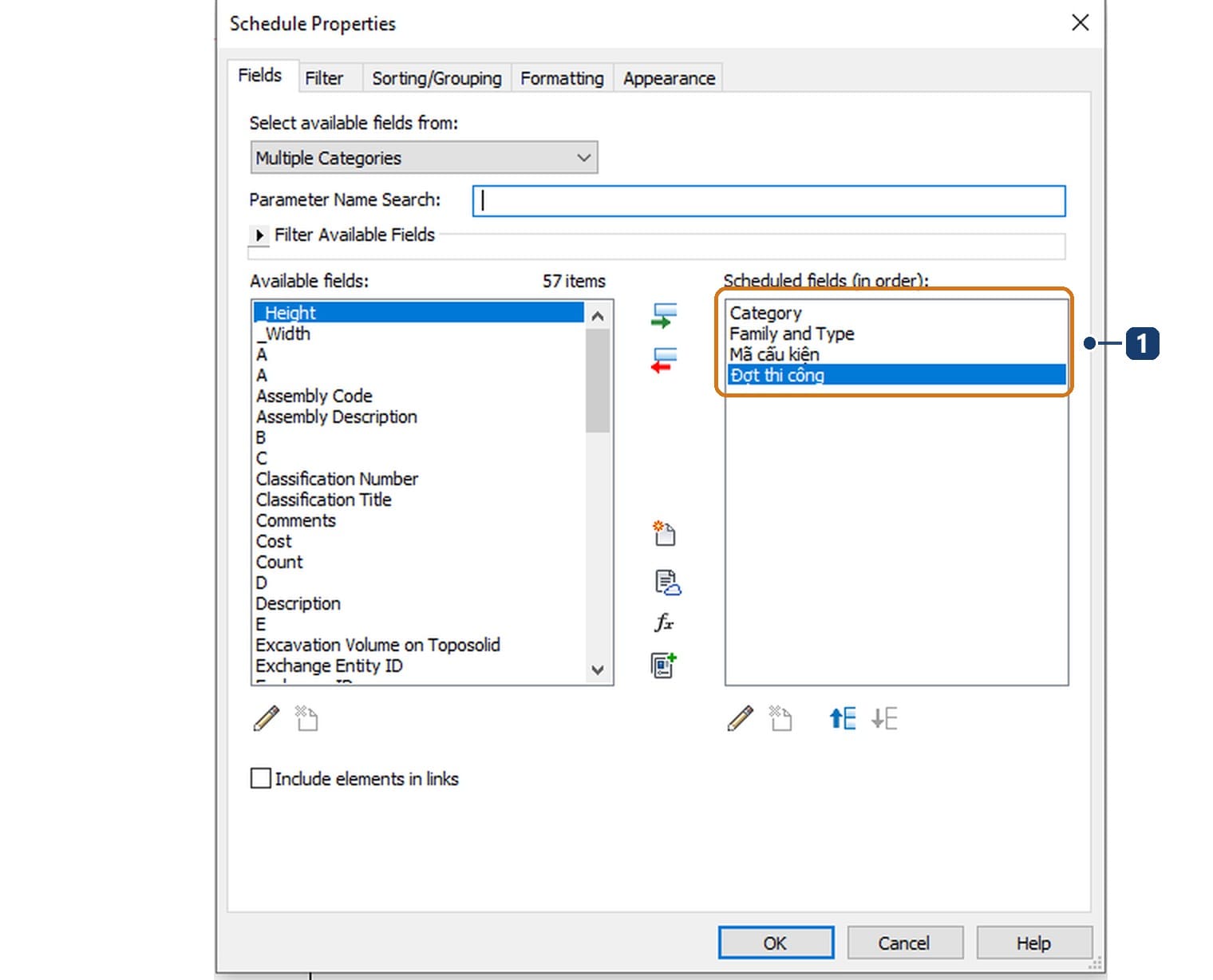Expand Filter Available Fields section
Image resolution: width=1213 pixels, height=980 pixels.
pyautogui.click(x=259, y=235)
